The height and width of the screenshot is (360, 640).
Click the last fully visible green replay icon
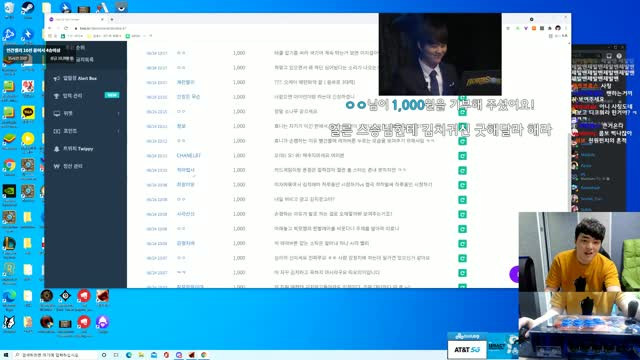click(462, 273)
